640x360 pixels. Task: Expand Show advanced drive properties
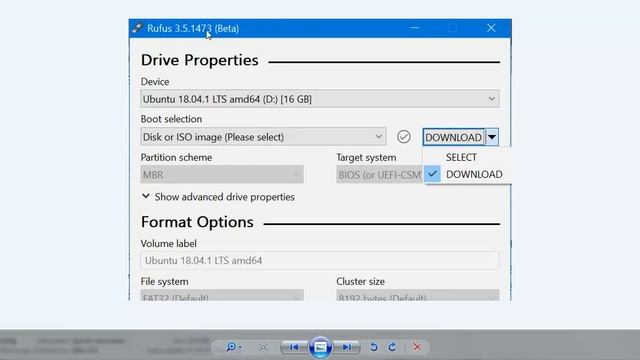coord(218,197)
